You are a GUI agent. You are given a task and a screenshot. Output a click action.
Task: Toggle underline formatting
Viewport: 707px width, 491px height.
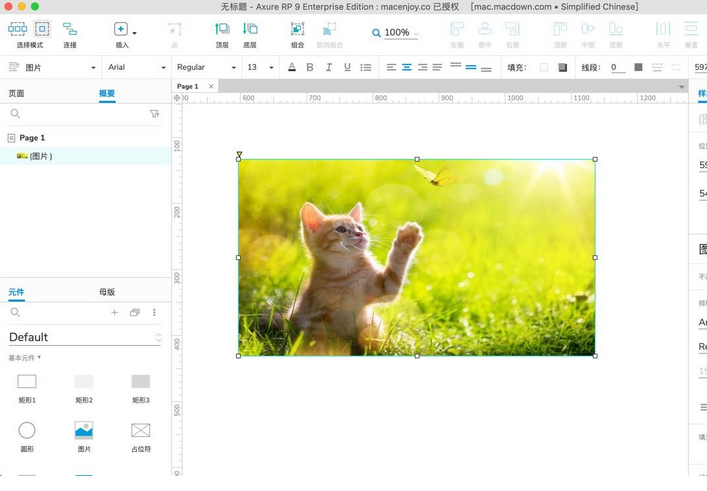(x=347, y=68)
